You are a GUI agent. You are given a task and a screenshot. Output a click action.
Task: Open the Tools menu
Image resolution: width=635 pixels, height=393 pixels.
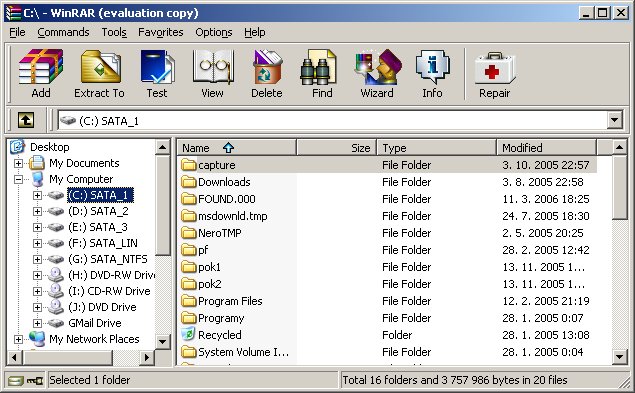(114, 32)
